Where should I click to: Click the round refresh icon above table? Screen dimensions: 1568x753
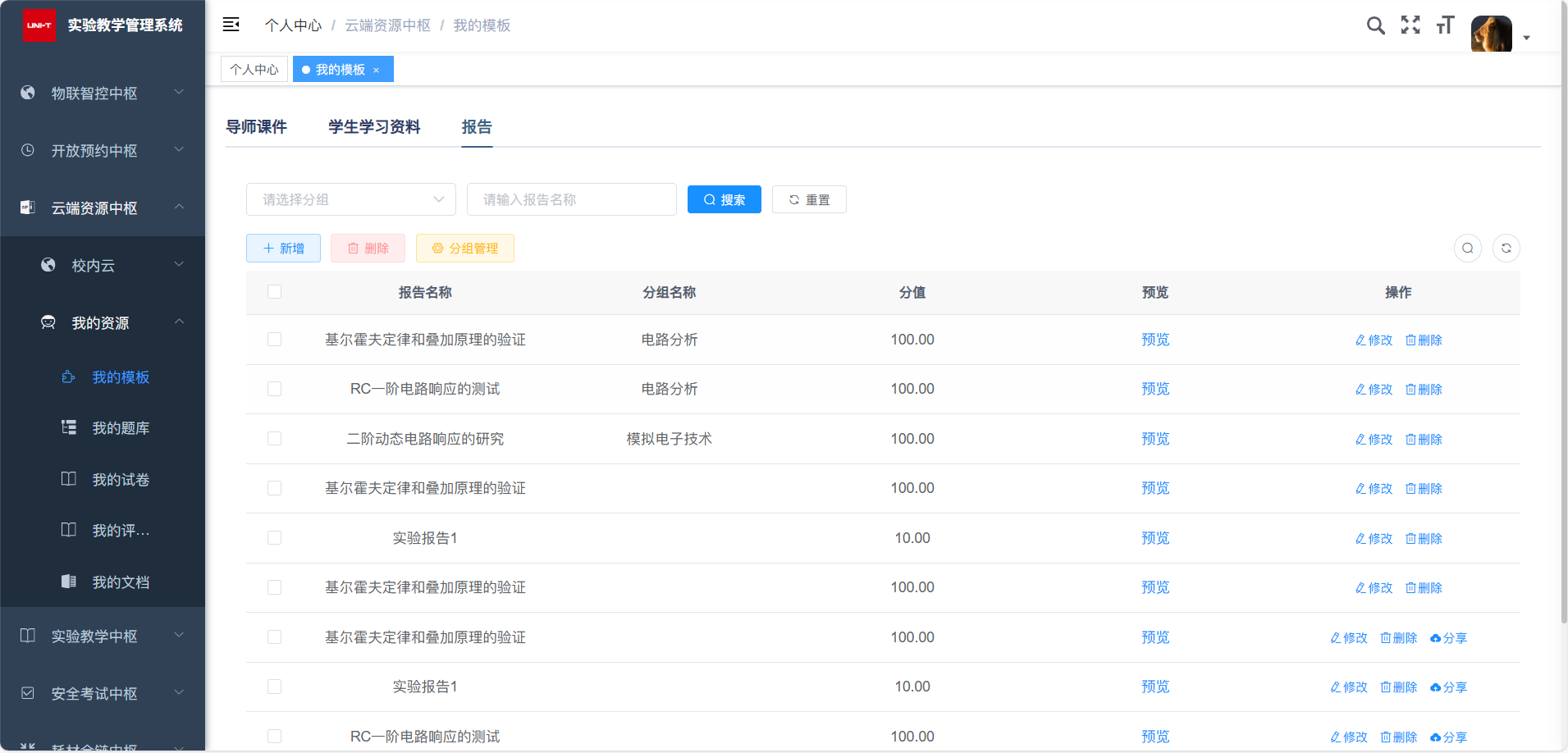click(x=1506, y=248)
